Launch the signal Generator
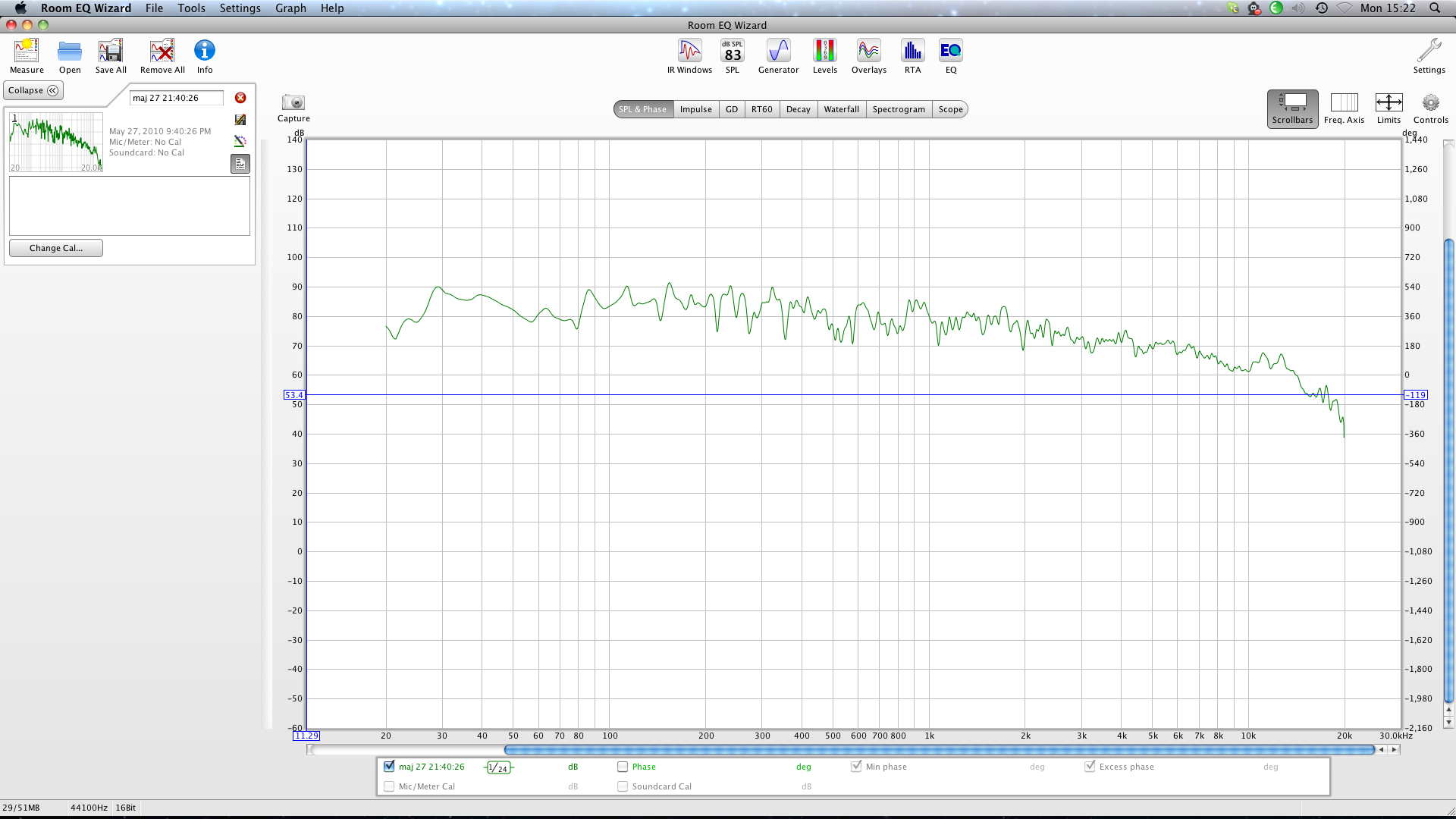This screenshot has width=1456, height=819. (778, 52)
